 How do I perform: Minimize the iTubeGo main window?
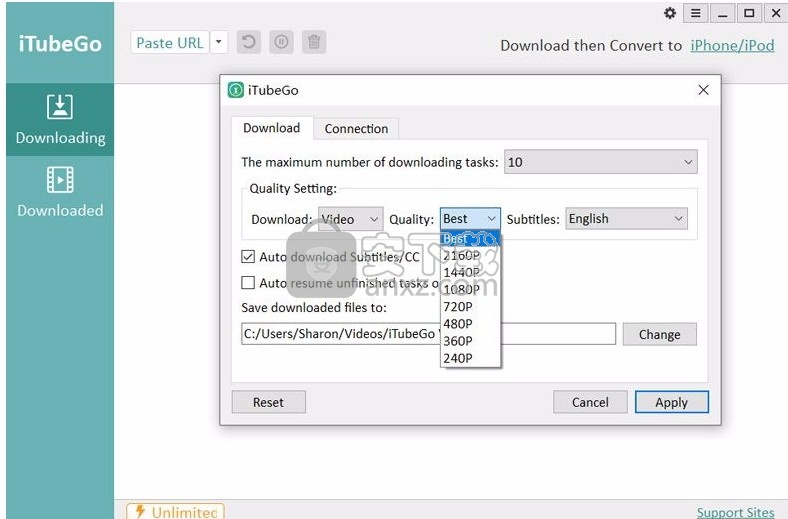tap(723, 13)
